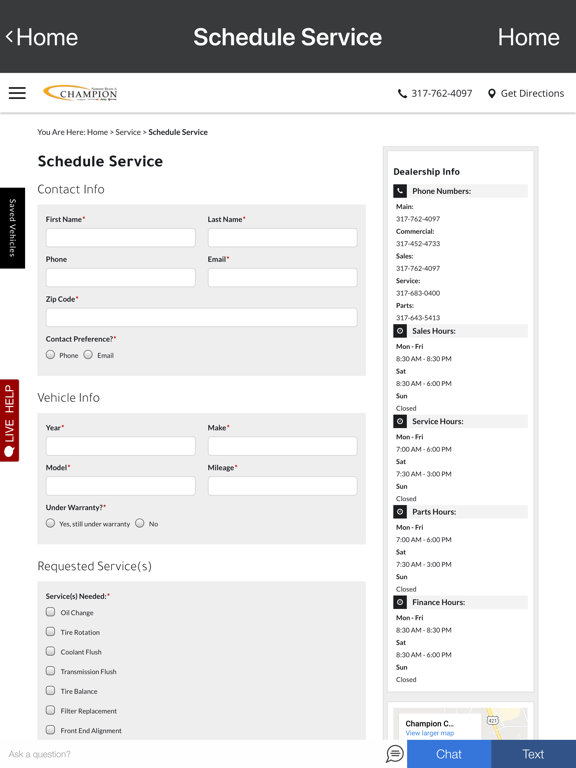Check the Tire Rotation service box
The width and height of the screenshot is (576, 768).
pyautogui.click(x=50, y=631)
